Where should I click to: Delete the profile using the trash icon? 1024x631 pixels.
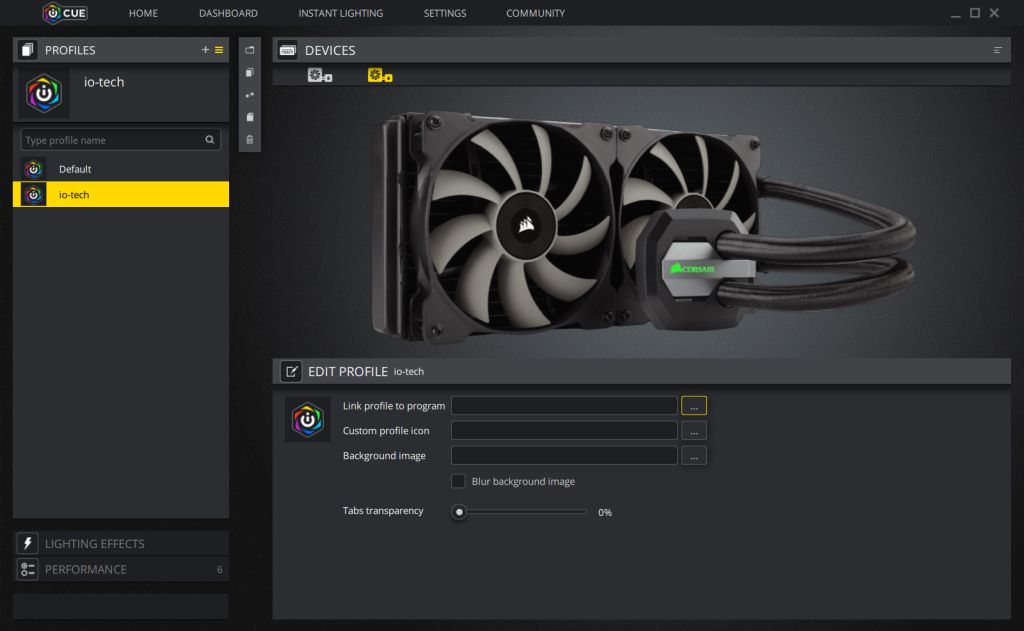[x=249, y=140]
